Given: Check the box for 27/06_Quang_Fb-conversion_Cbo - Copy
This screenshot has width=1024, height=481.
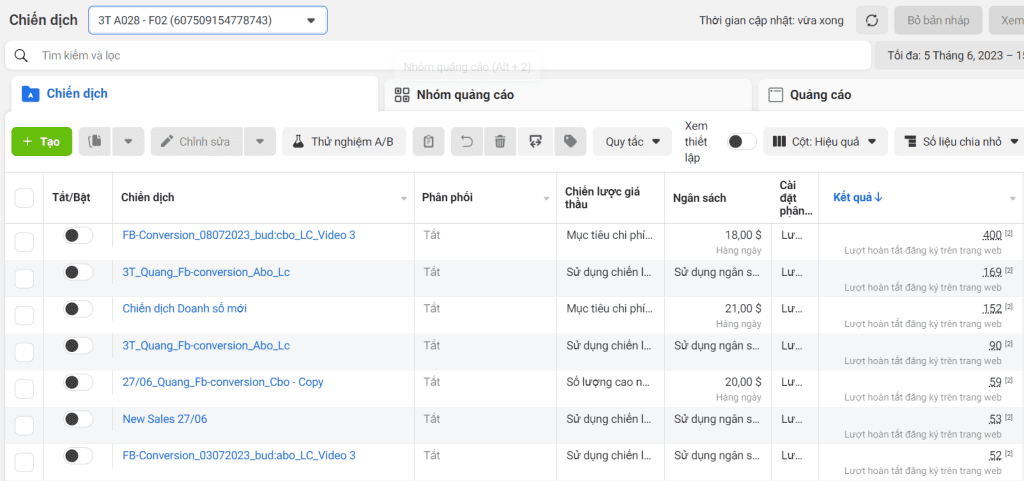Looking at the screenshot, I should 24,390.
